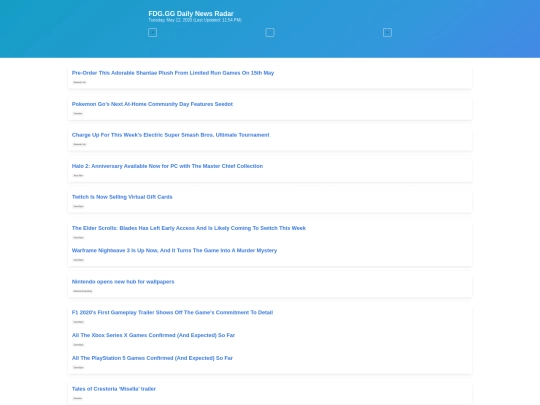Click source tag under Tales of Crestoria headline

77,398
